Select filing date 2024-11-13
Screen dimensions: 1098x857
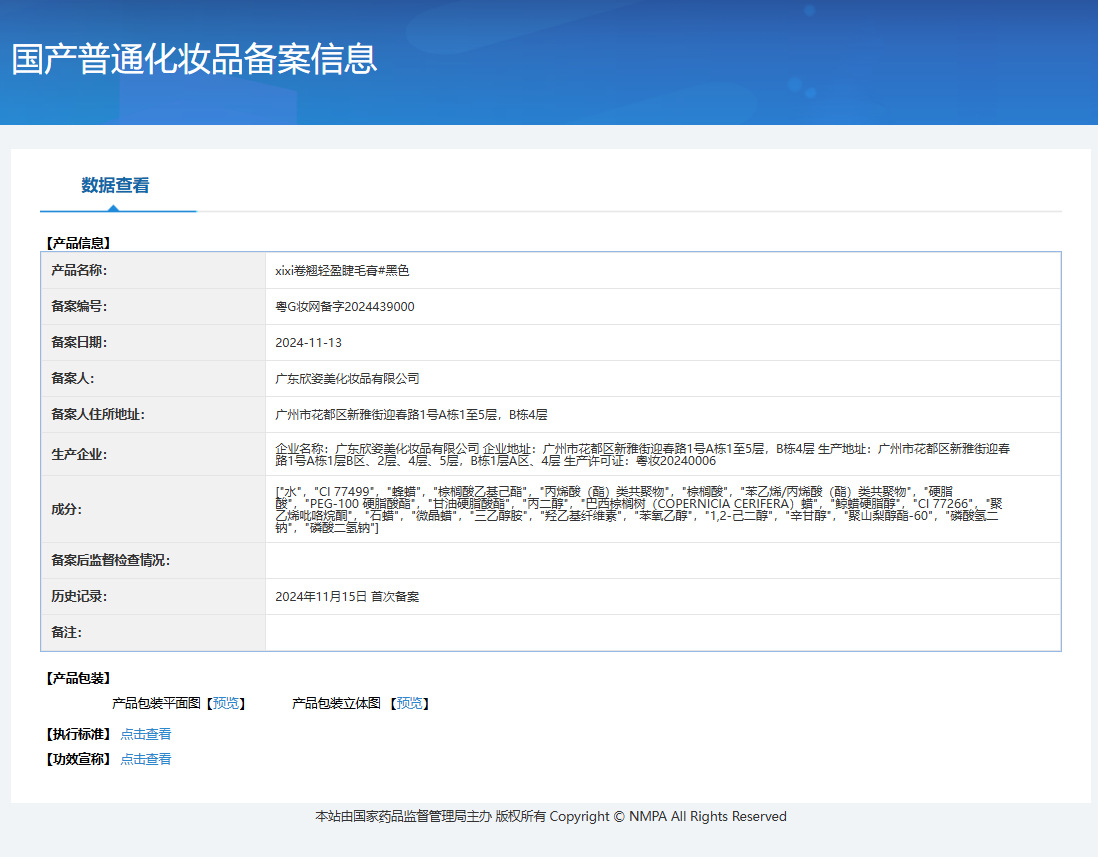[308, 342]
